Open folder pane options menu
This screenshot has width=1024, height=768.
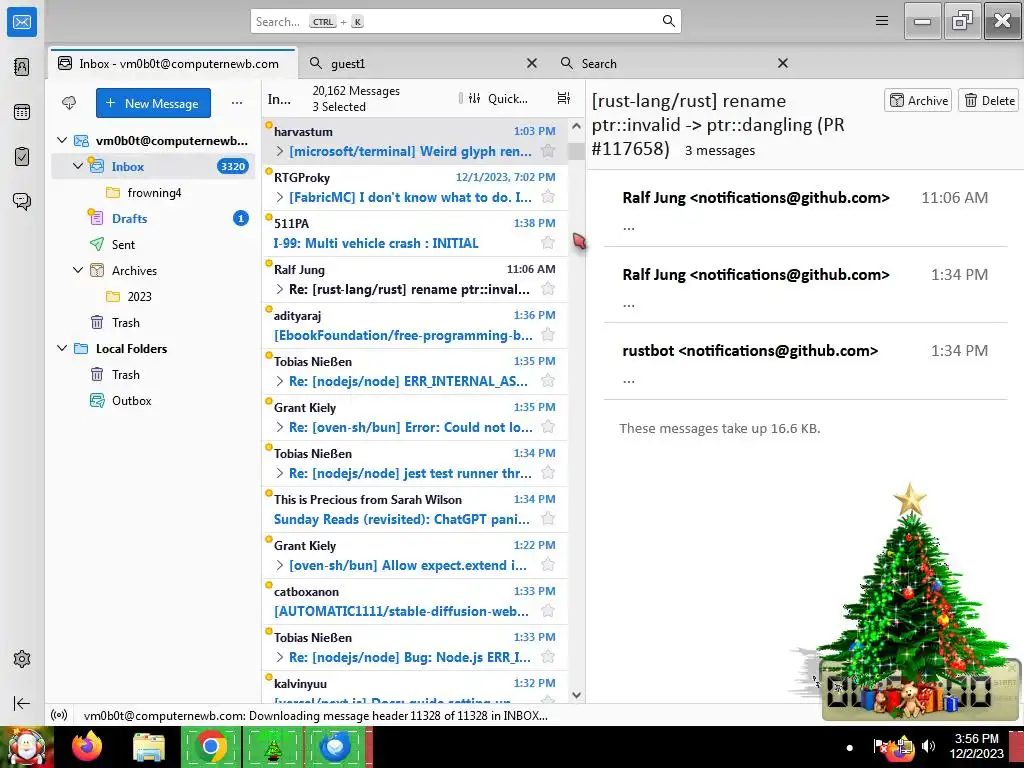tap(236, 103)
